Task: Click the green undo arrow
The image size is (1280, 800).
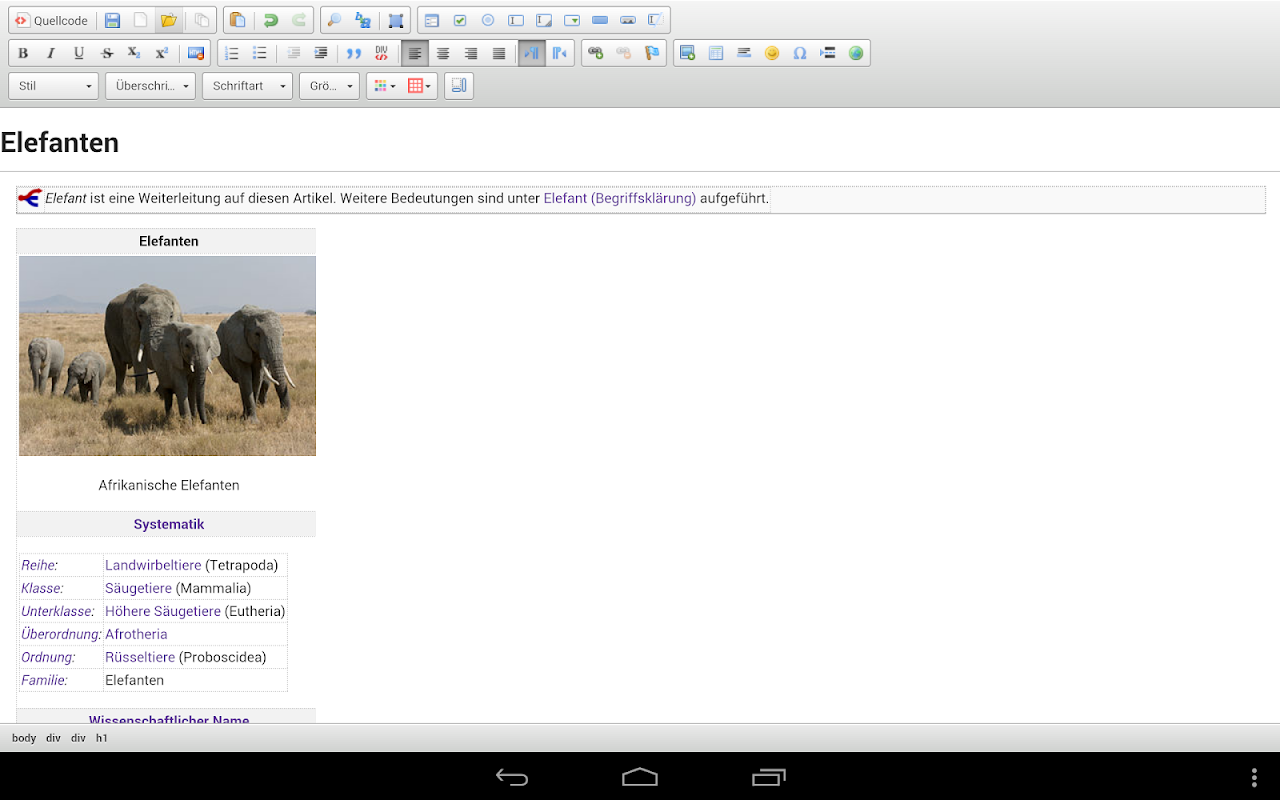Action: (x=270, y=20)
